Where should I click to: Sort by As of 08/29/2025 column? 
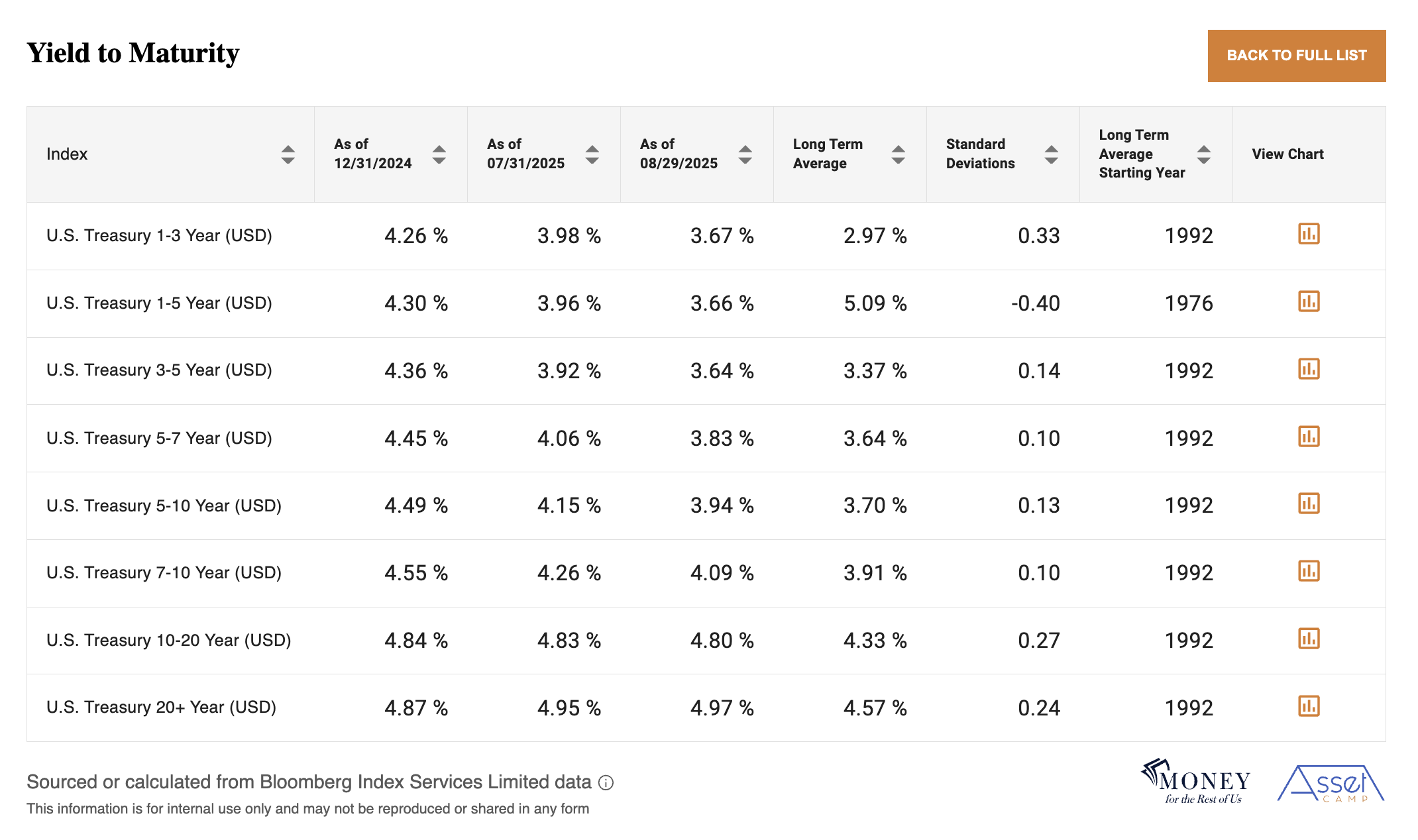[x=745, y=154]
